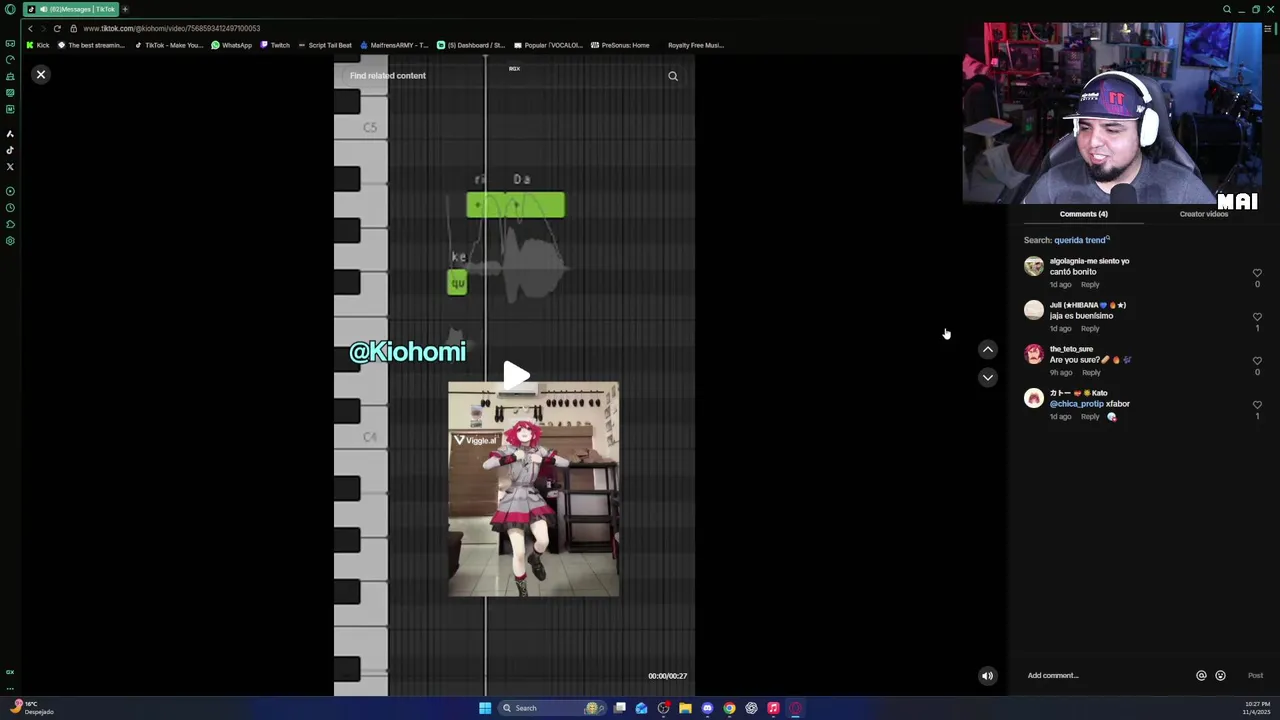Click the Windows taskbar Search box
This screenshot has width=1280, height=720.
pyautogui.click(x=550, y=708)
